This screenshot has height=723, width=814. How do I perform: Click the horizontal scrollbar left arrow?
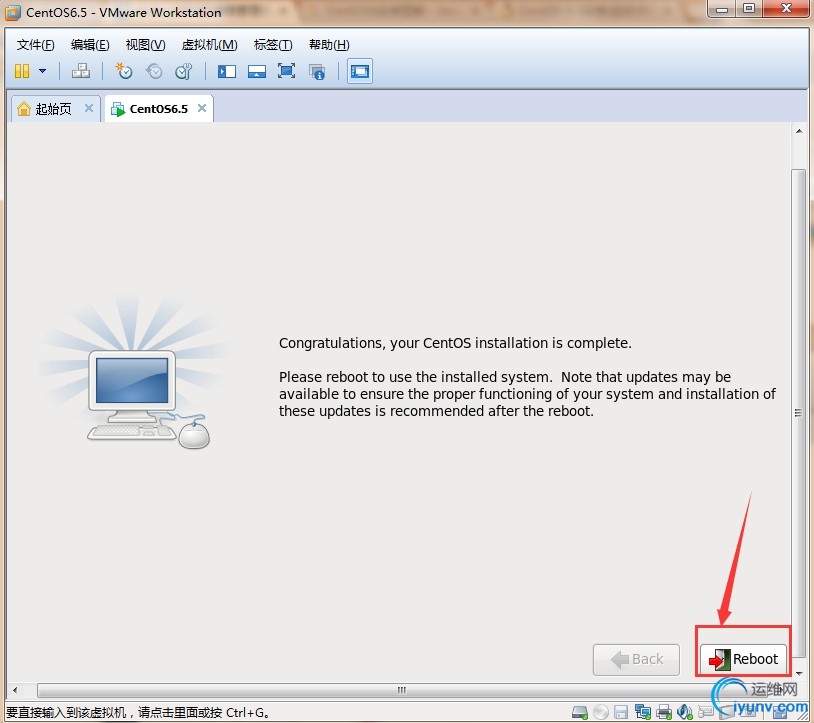tap(15, 690)
